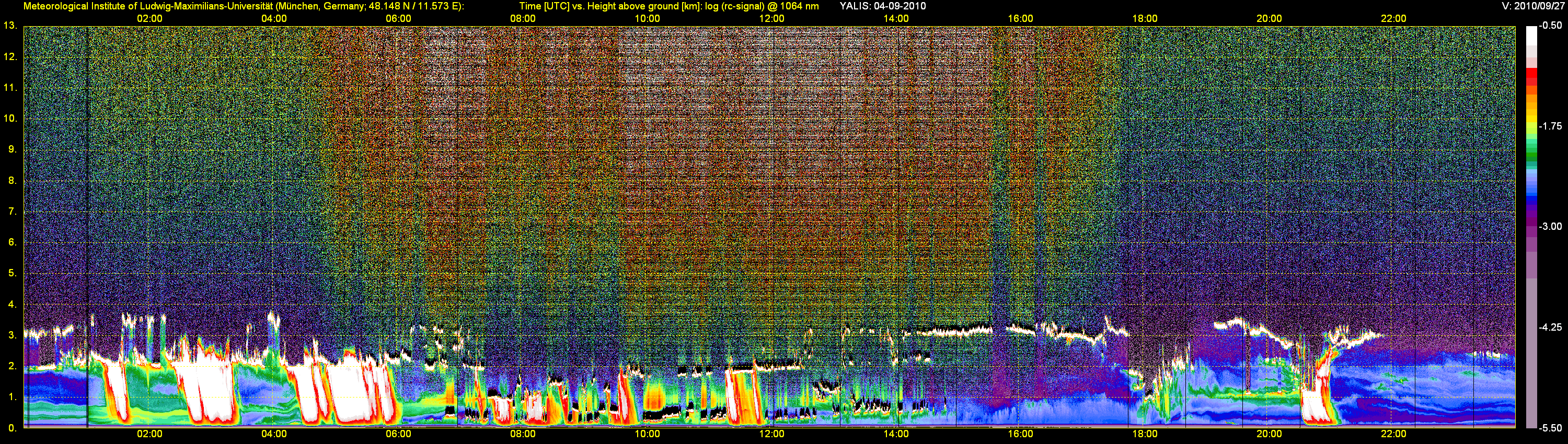This screenshot has width=1568, height=444.
Task: Click the 12. km height axis label
Action: [x=10, y=56]
